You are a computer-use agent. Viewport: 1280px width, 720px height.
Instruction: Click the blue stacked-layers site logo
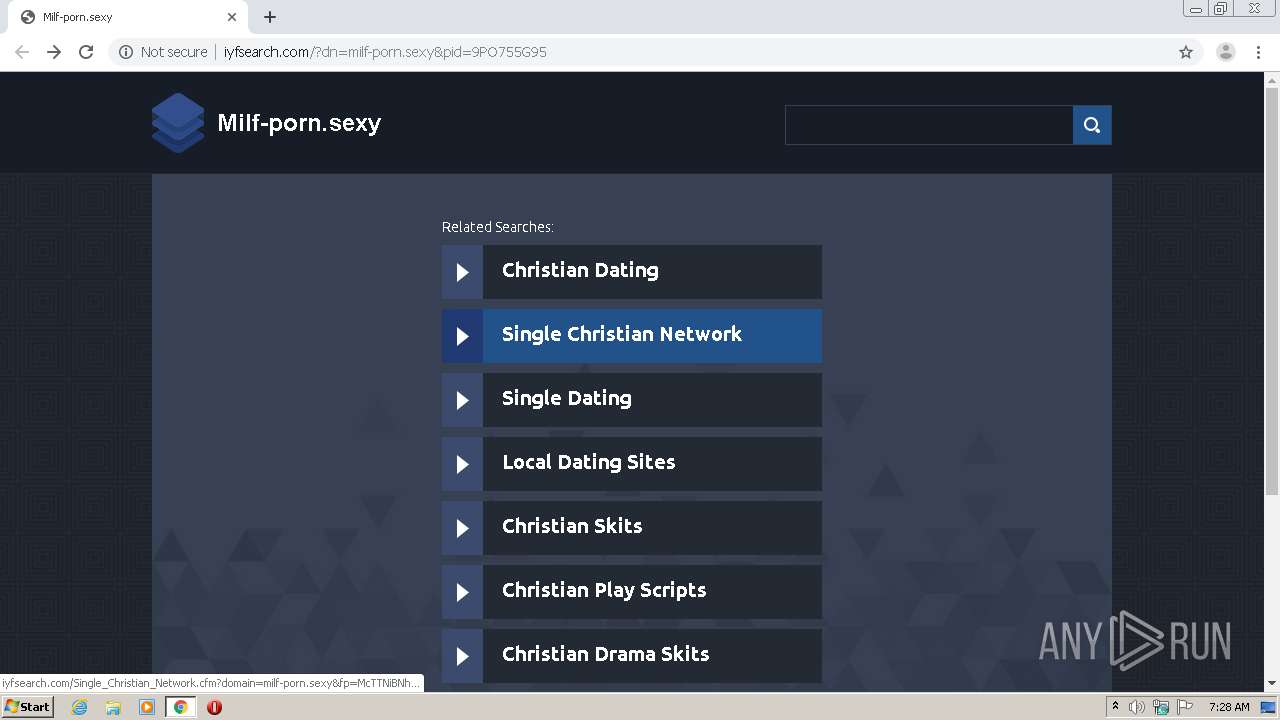(x=178, y=123)
